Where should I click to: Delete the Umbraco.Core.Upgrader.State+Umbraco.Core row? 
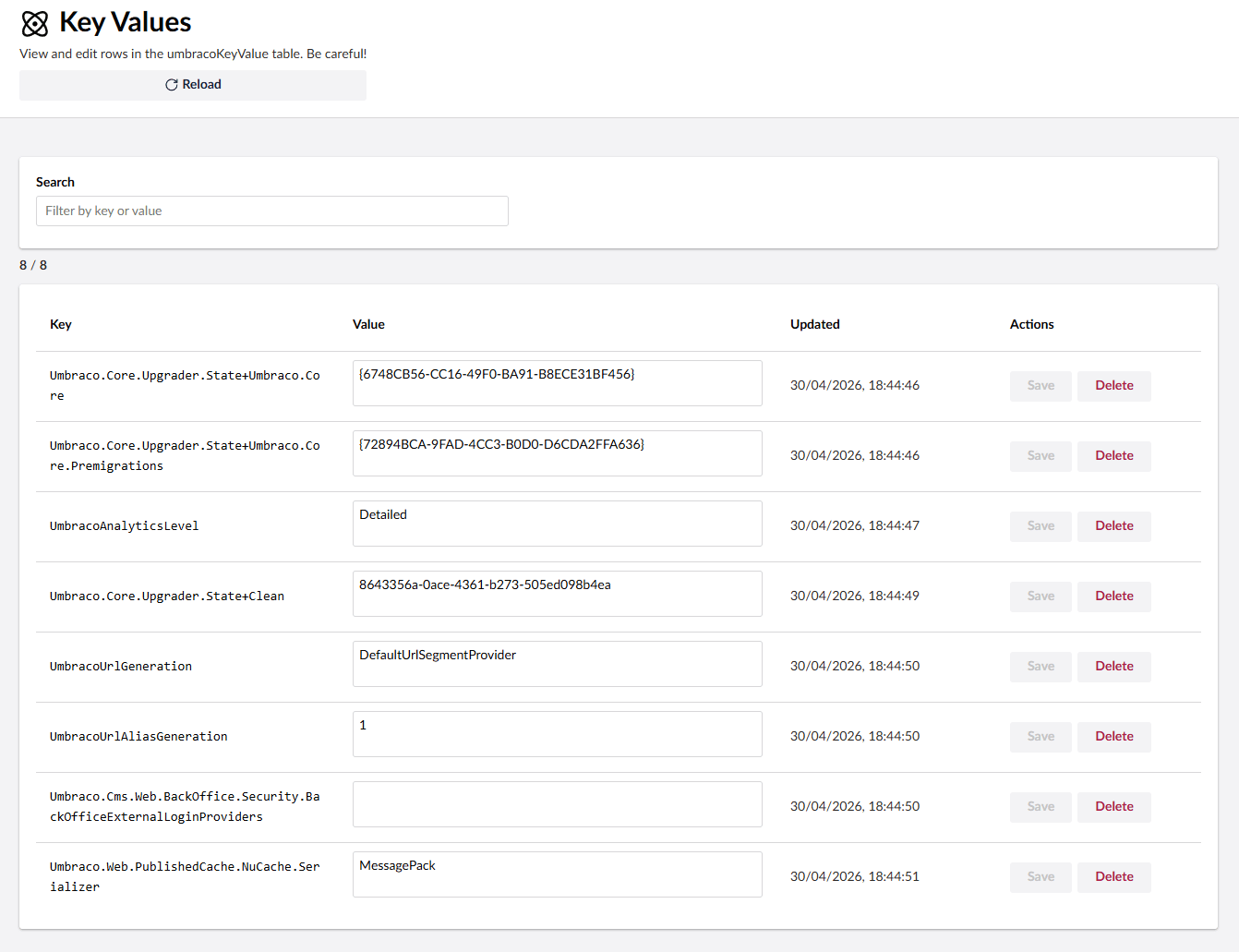pyautogui.click(x=1114, y=386)
